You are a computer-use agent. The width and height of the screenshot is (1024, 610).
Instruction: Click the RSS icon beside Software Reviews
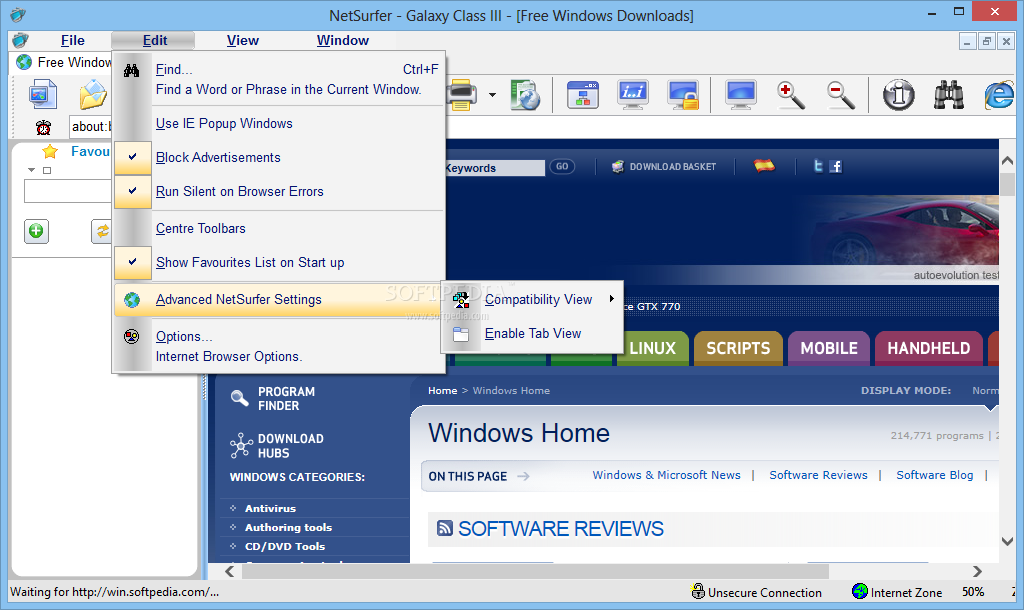point(445,528)
